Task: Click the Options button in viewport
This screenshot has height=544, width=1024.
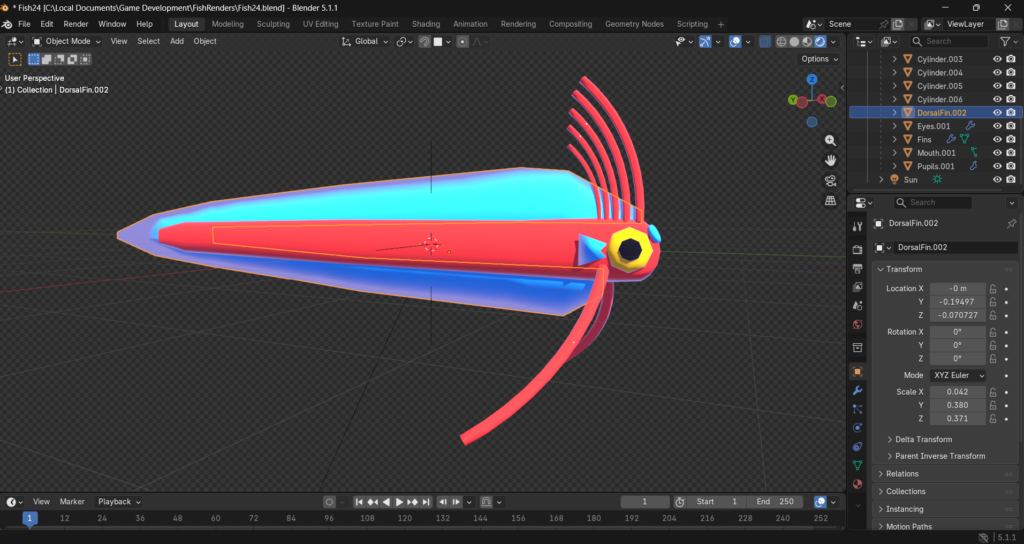Action: click(x=820, y=59)
